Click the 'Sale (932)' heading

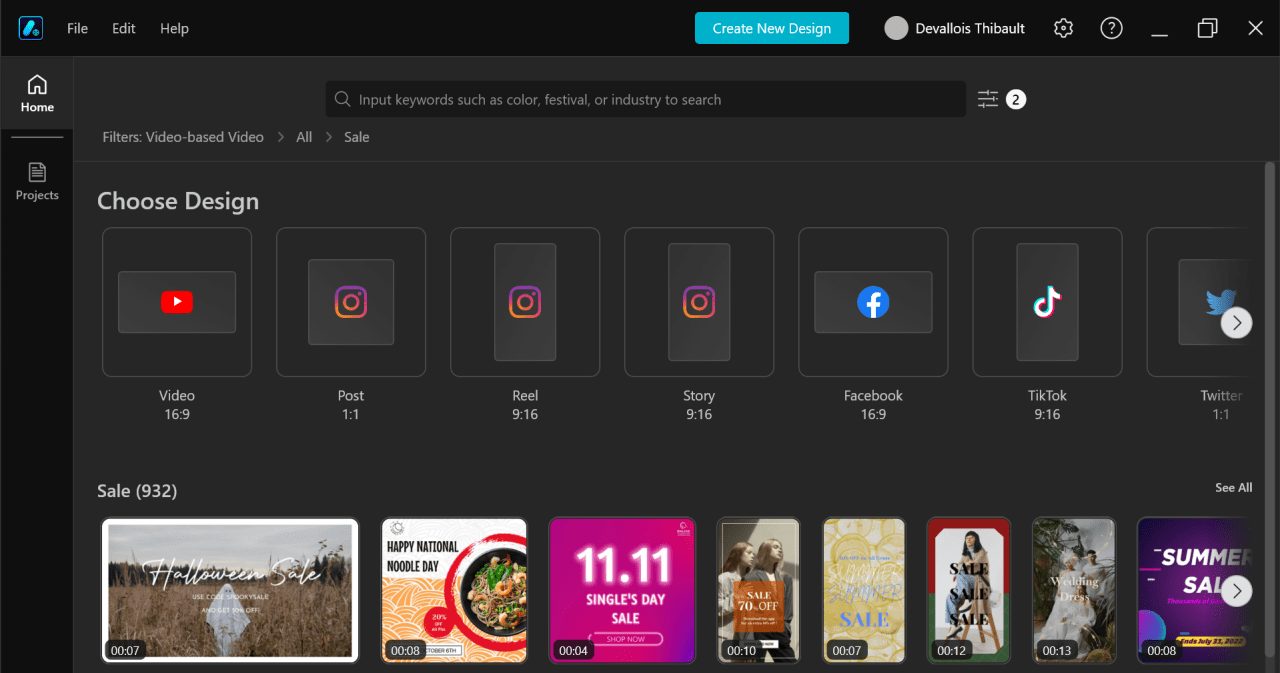[x=137, y=491]
